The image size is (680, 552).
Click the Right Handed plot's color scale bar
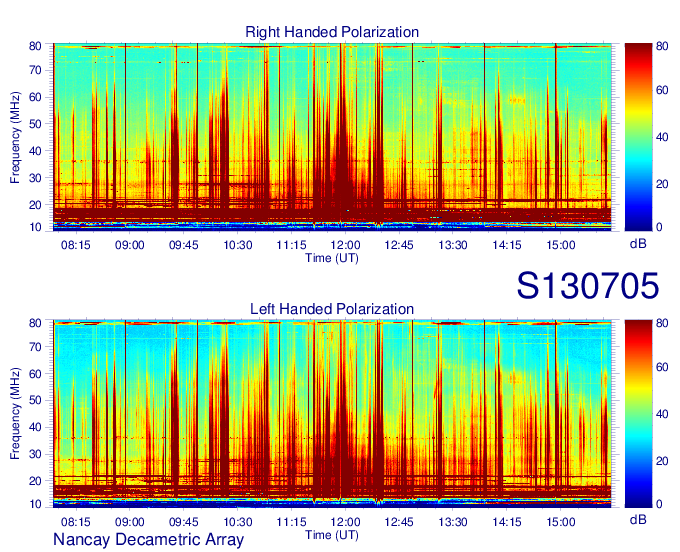pos(638,137)
